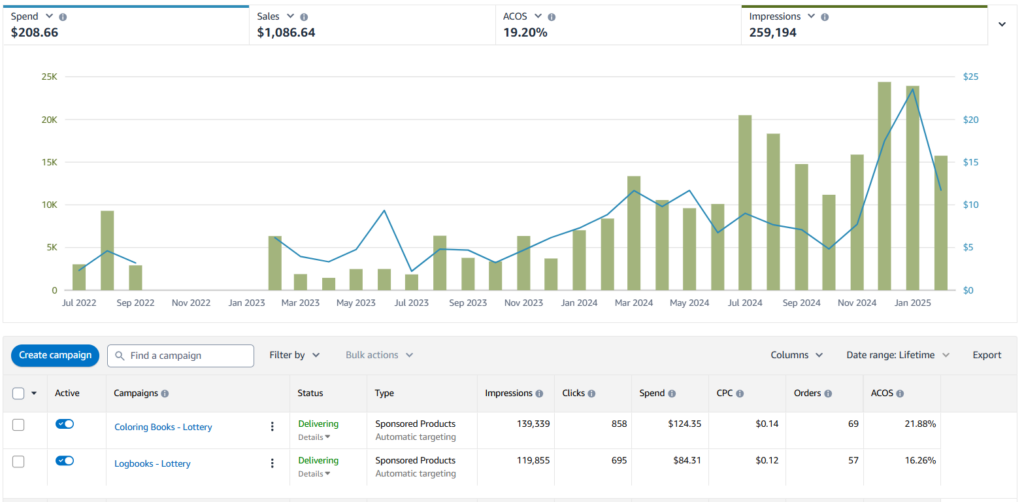
Task: Open the Bulk actions dropdown
Action: tap(379, 355)
